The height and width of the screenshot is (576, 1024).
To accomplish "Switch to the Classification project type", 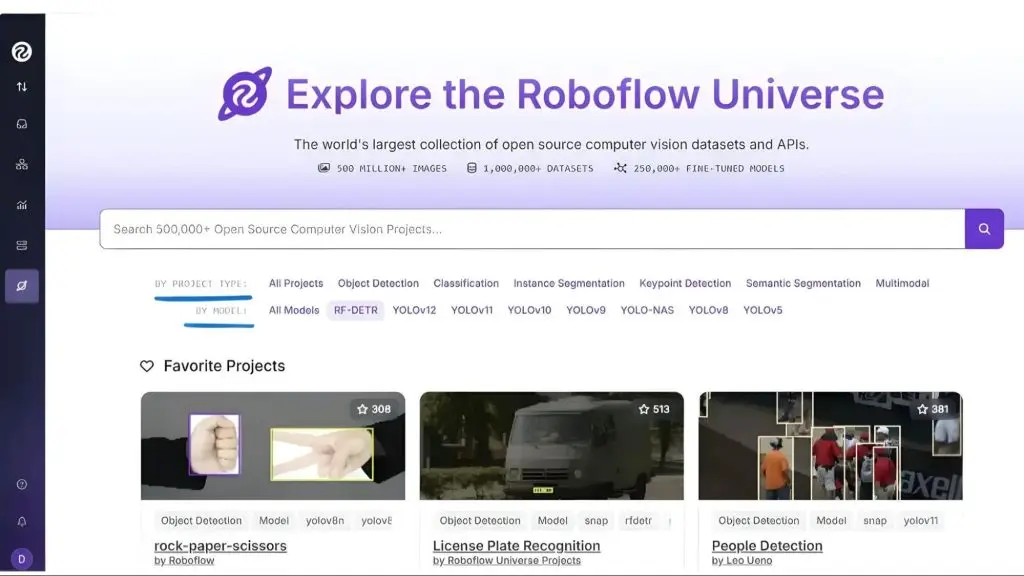I will click(x=466, y=283).
